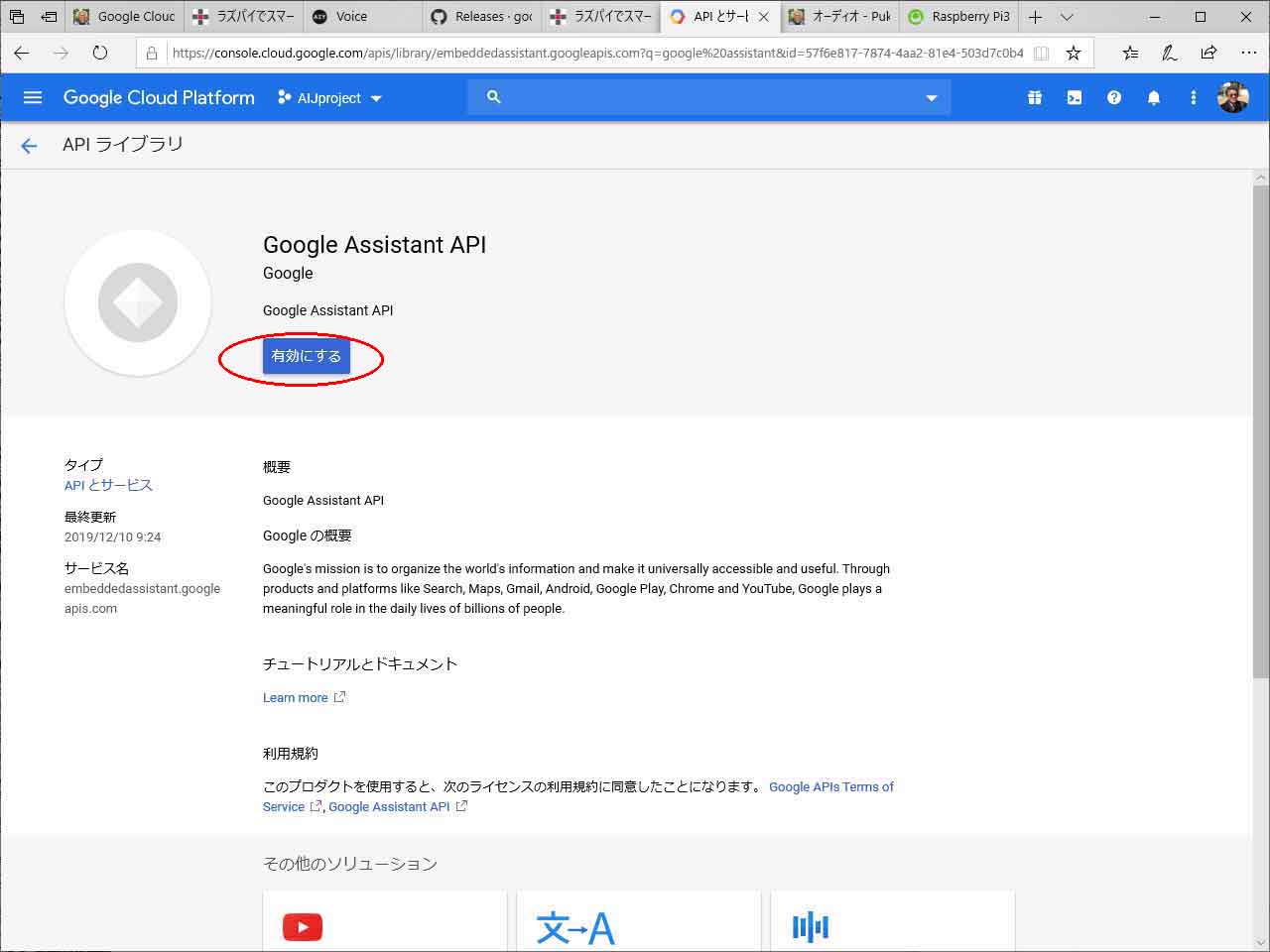
Task: Open Google APIs Terms of Service link
Action: pyautogui.click(x=831, y=786)
